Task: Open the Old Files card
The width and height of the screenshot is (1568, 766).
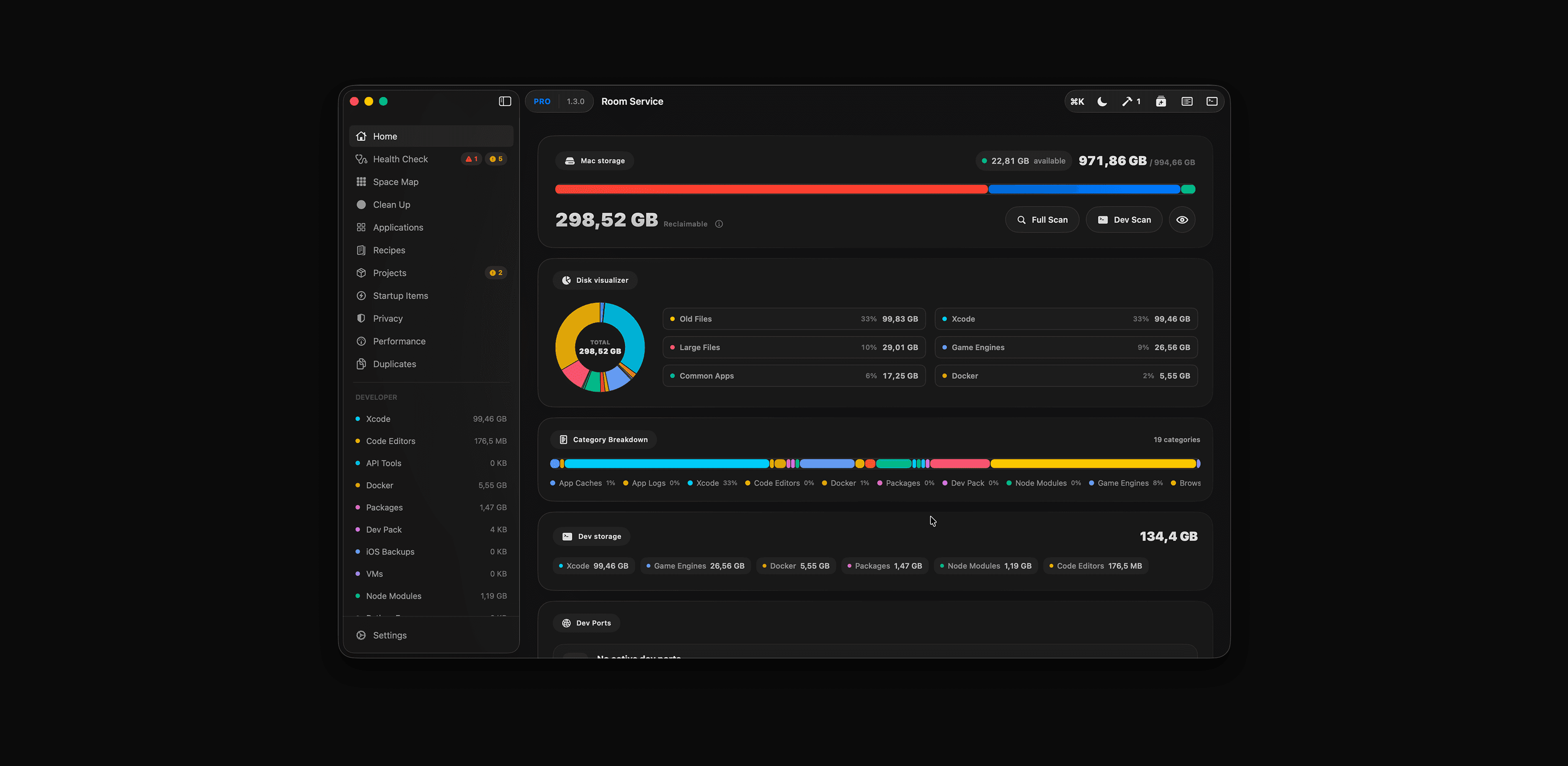Action: tap(794, 319)
